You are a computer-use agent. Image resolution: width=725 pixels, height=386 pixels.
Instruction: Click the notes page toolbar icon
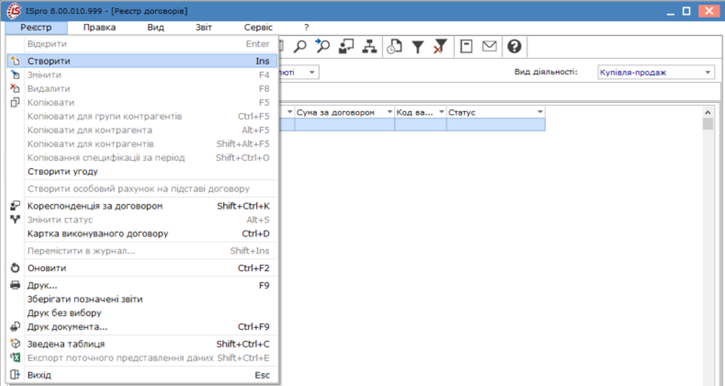[x=466, y=46]
